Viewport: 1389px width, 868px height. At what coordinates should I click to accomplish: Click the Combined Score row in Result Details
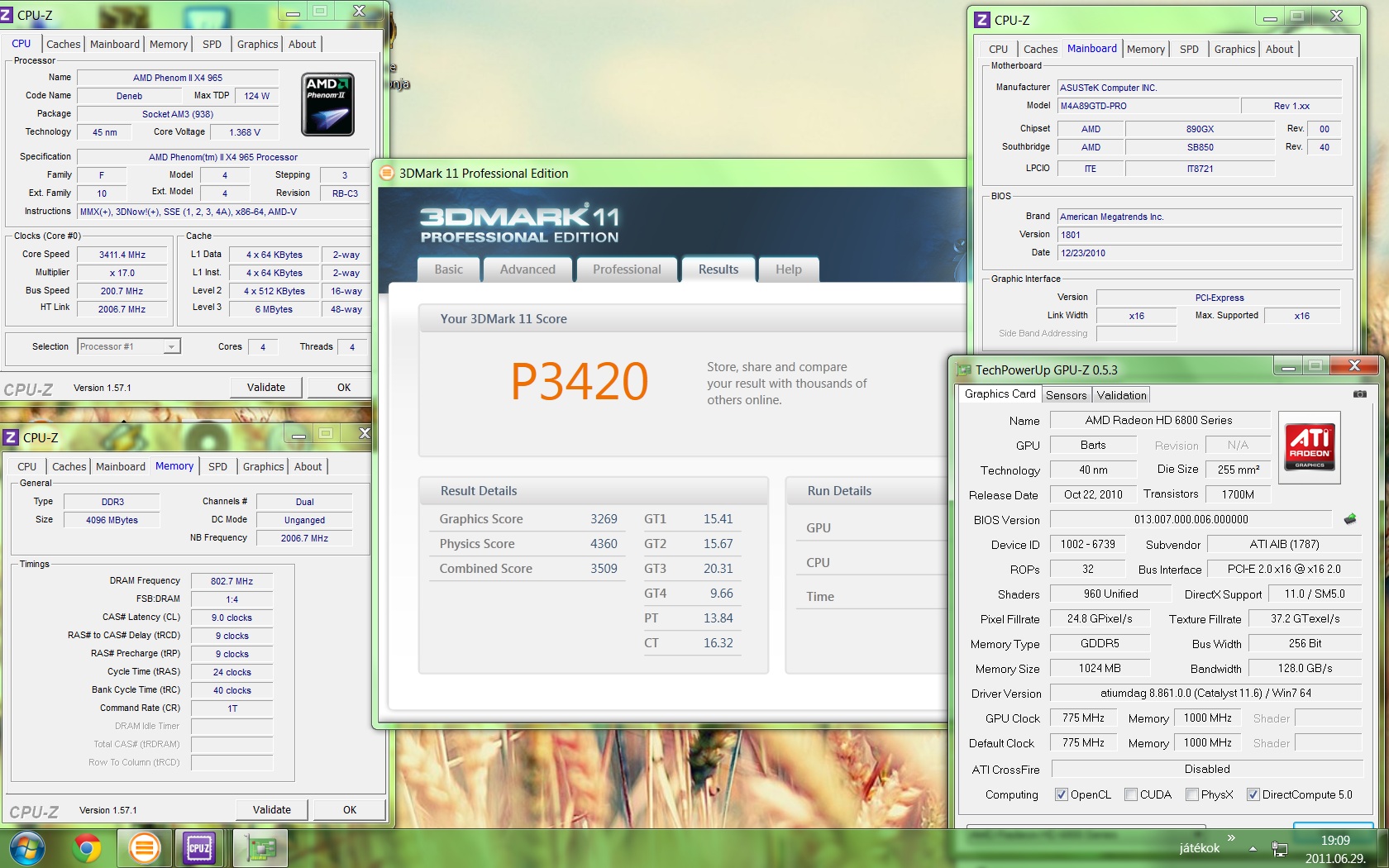point(528,569)
